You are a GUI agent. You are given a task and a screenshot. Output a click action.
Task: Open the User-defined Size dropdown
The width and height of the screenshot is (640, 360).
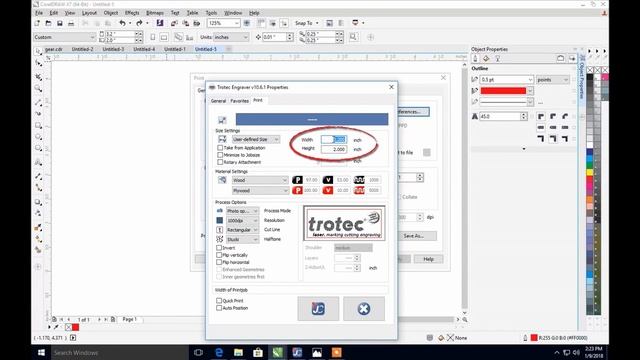click(x=256, y=139)
